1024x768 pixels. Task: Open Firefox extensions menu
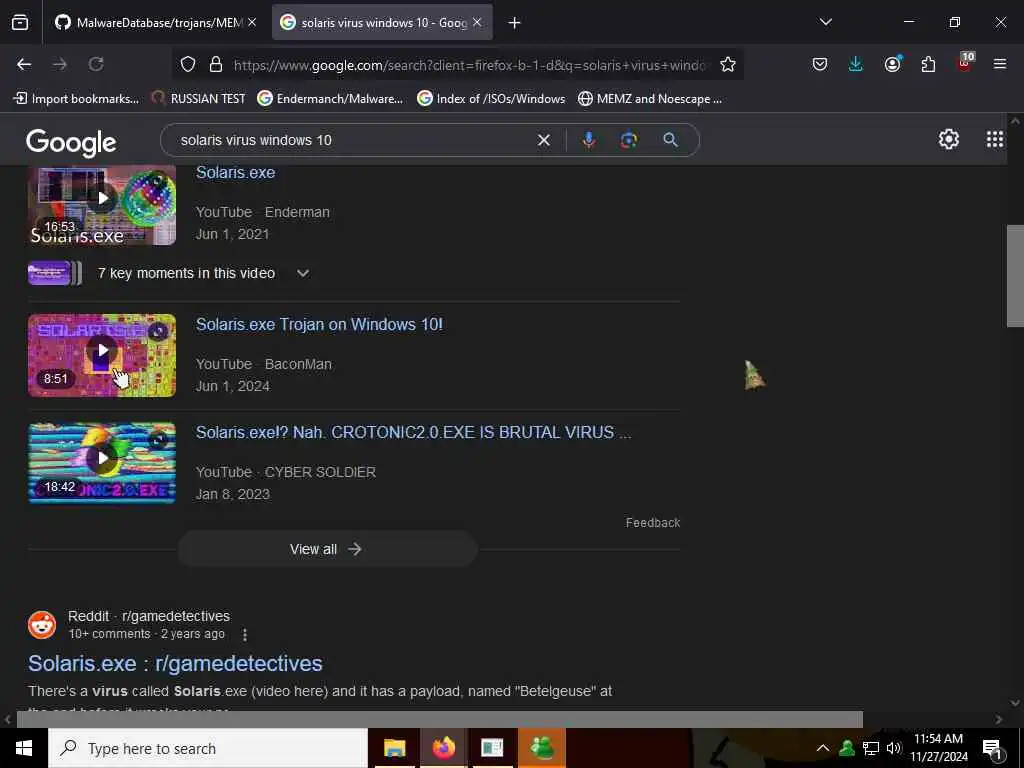(928, 64)
